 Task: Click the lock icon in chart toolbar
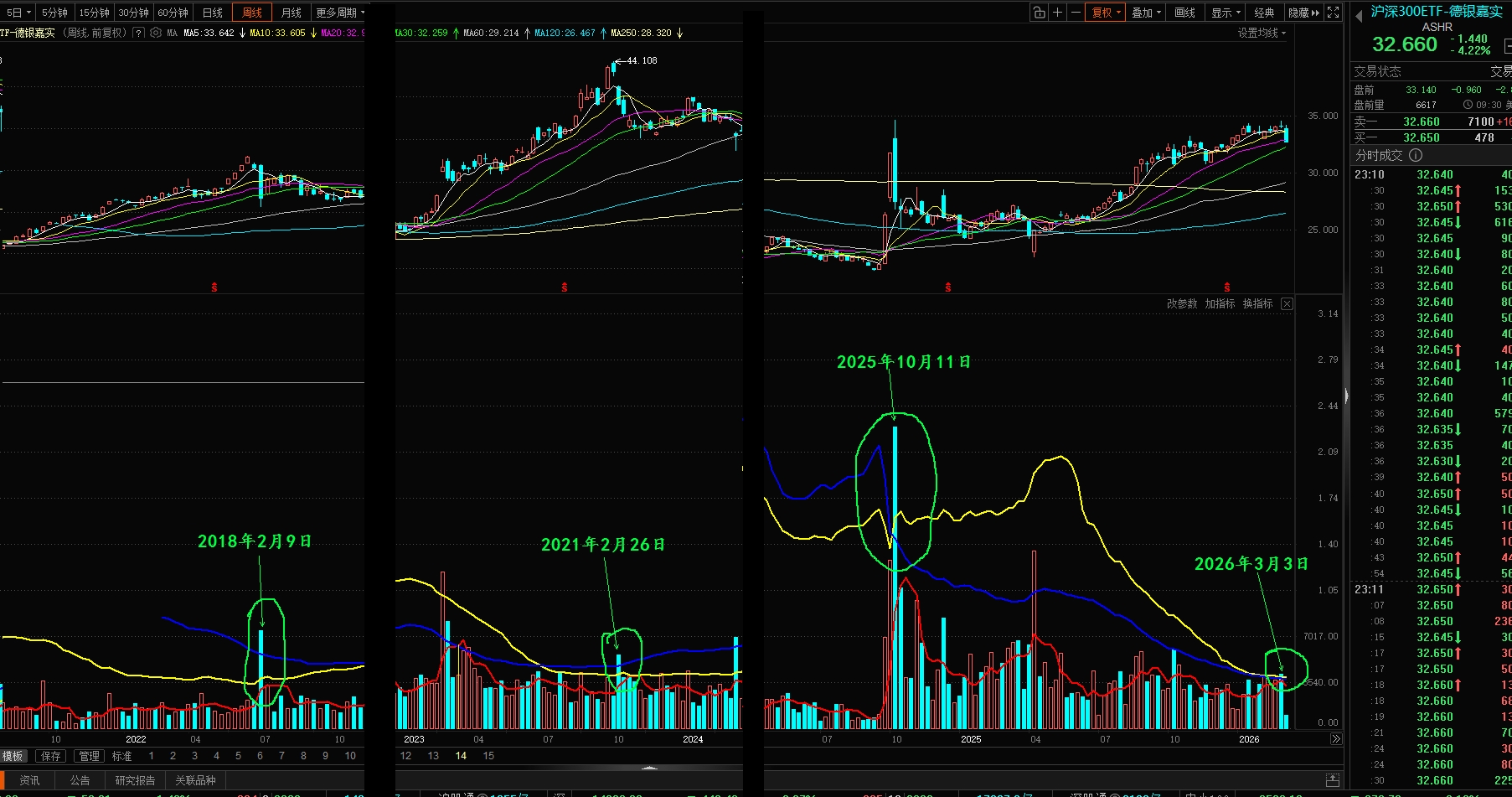tap(1039, 13)
